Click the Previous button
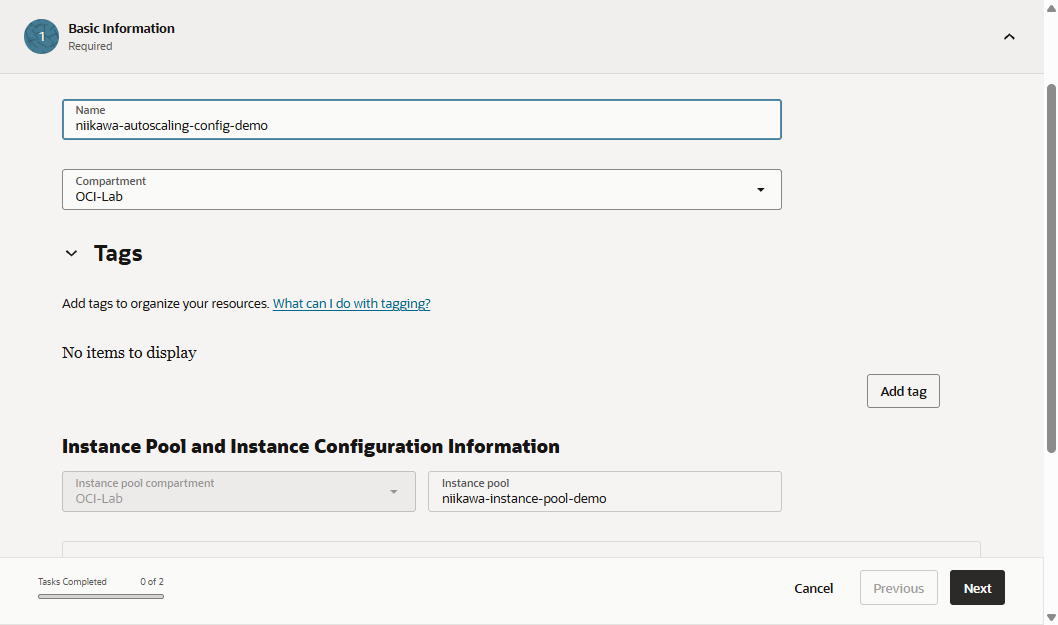 point(898,588)
